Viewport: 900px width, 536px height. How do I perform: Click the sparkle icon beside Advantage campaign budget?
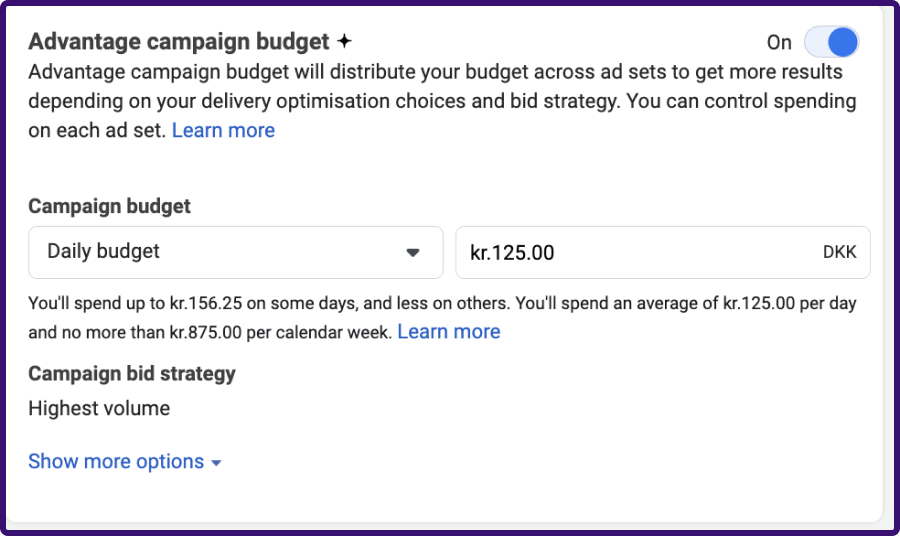coord(344,42)
